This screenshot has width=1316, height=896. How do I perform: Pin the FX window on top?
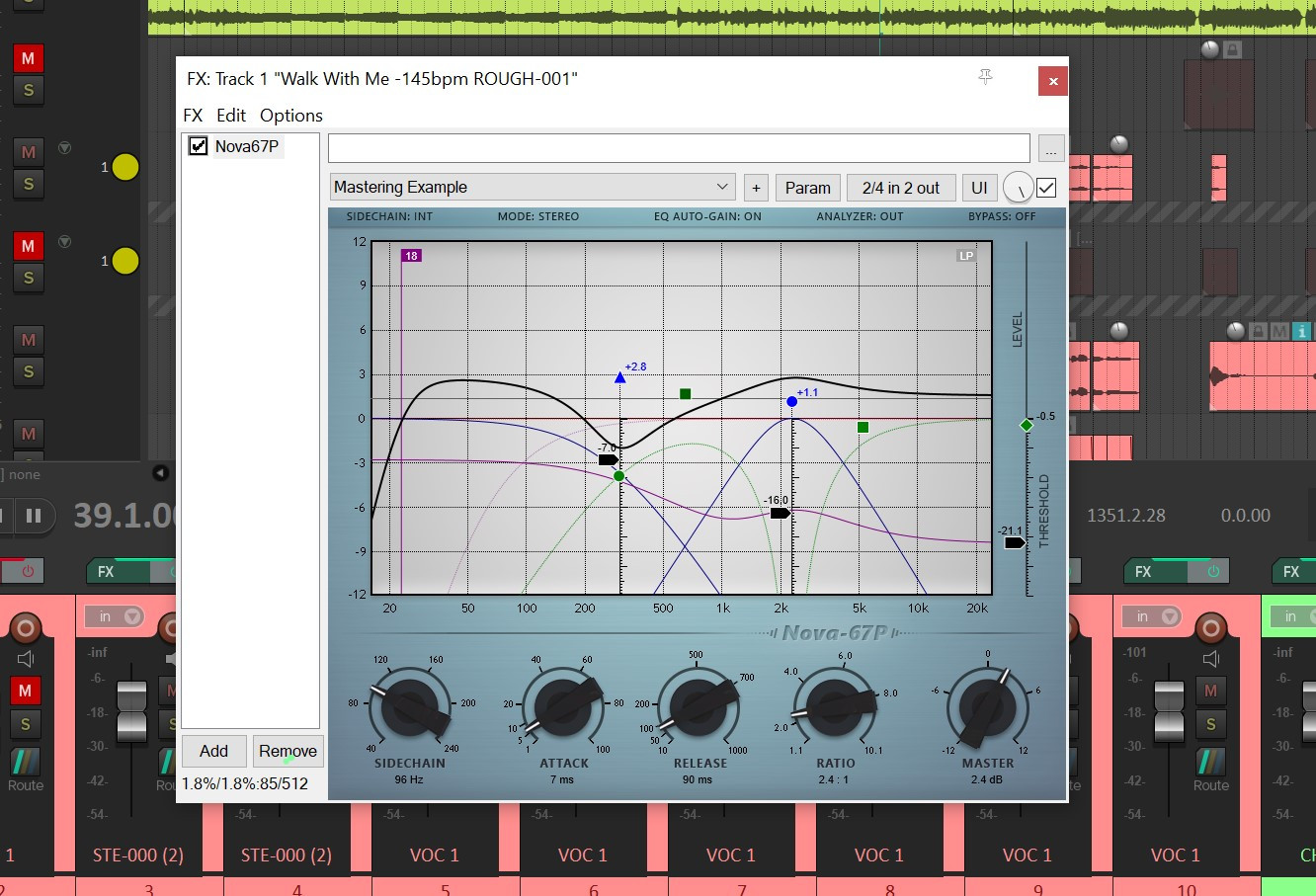985,77
